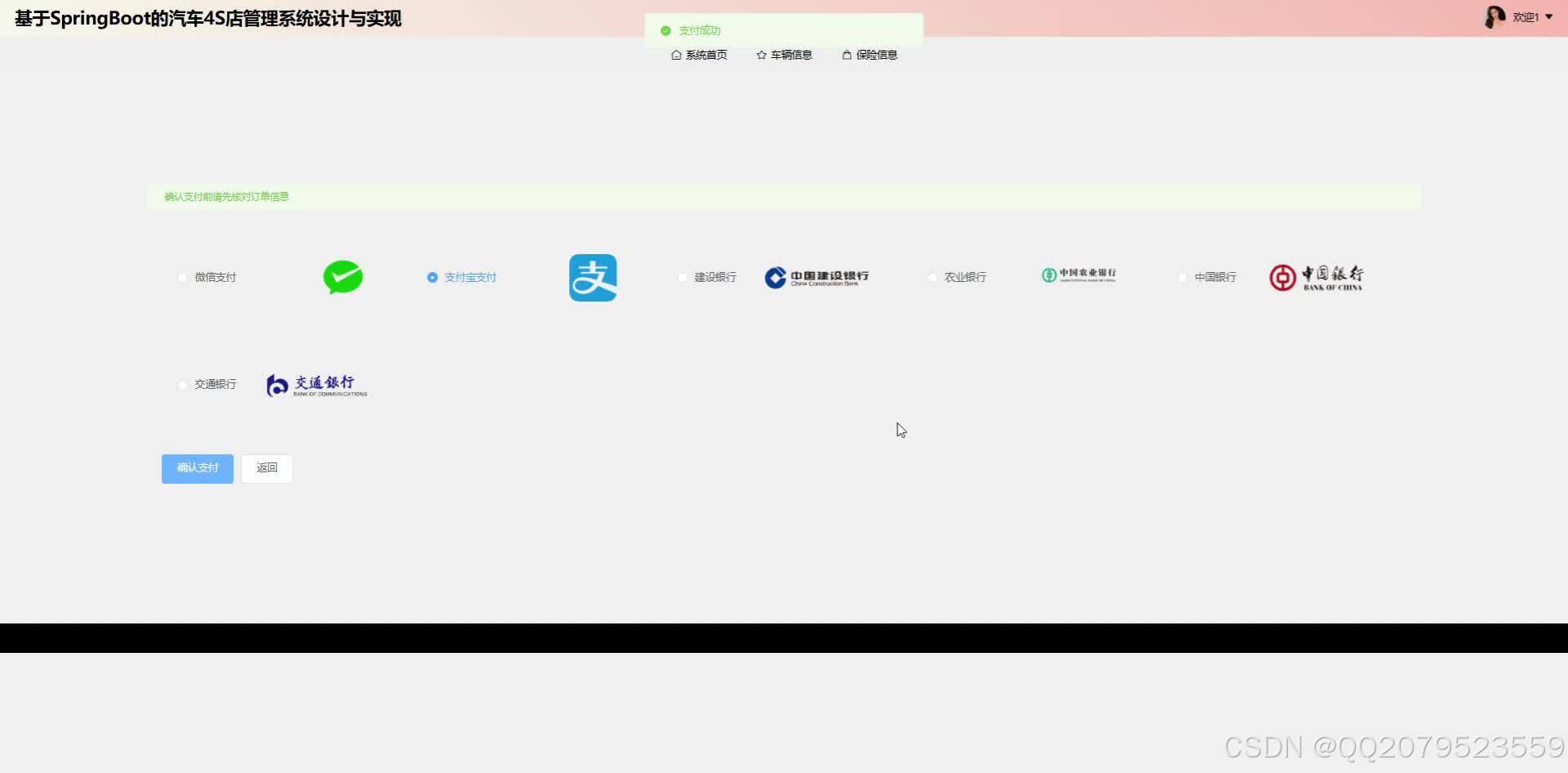This screenshot has height=773, width=1568.
Task: Click the Alipay logo icon
Action: pyautogui.click(x=593, y=278)
